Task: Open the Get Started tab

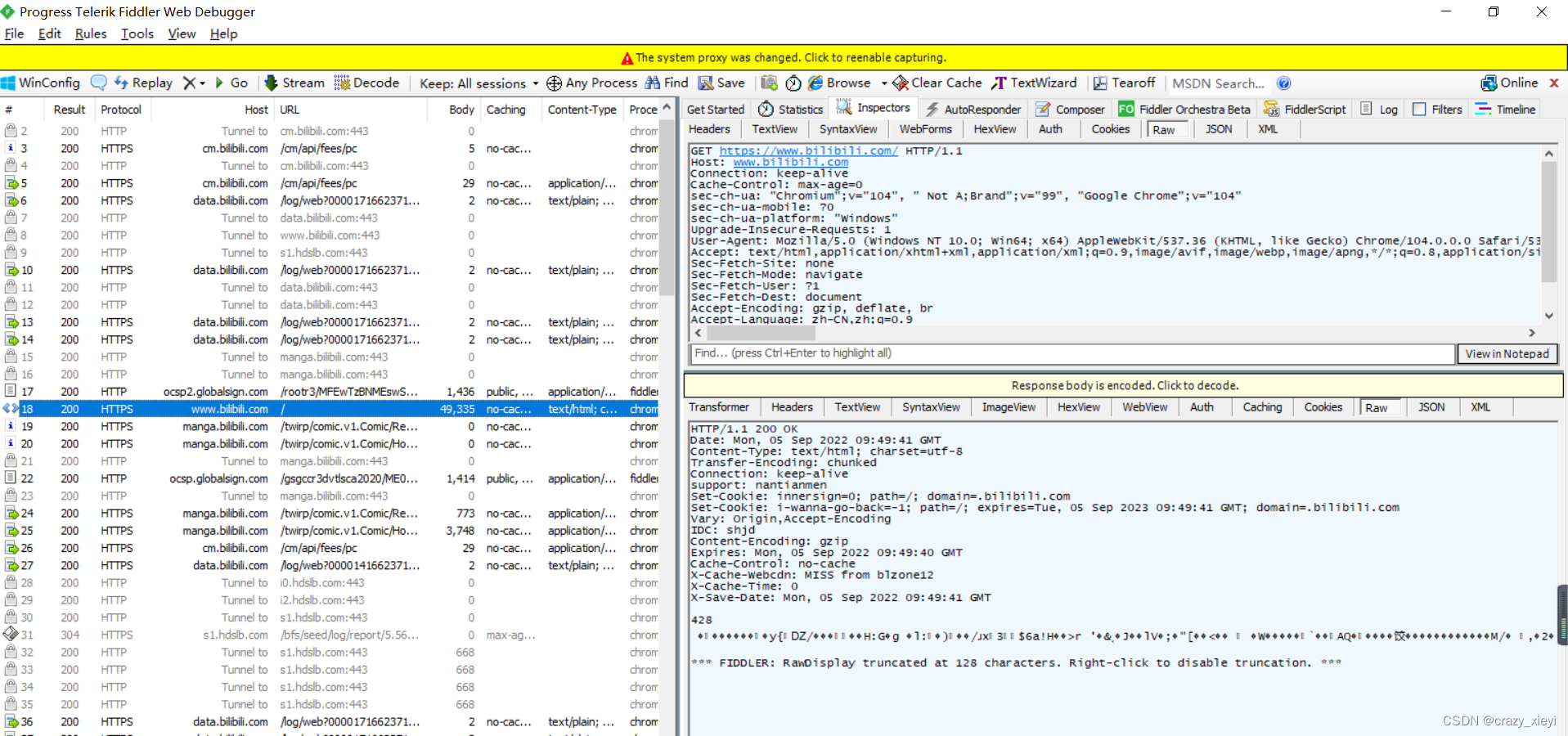Action: (x=716, y=109)
